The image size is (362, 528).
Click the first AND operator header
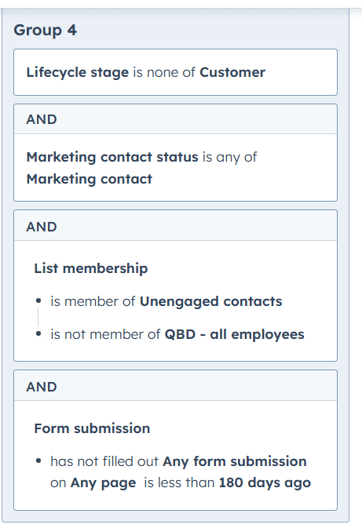[175, 119]
